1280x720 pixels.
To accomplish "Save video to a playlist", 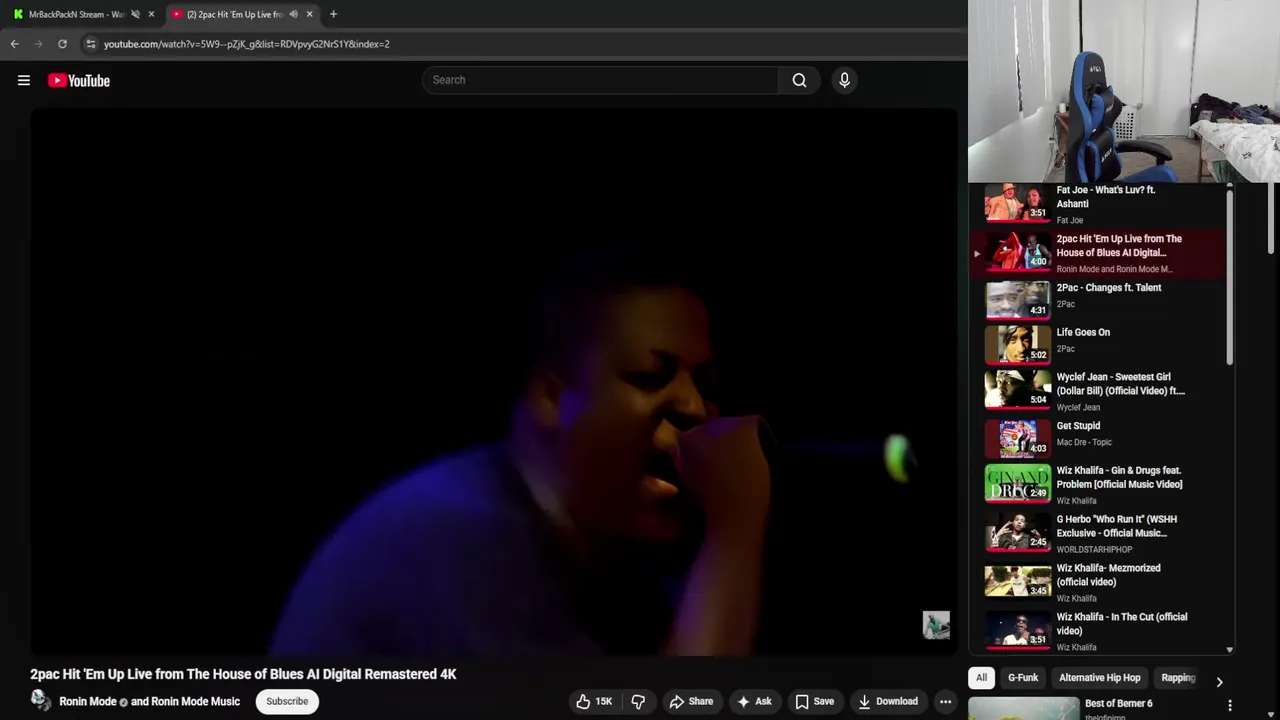I will (814, 701).
